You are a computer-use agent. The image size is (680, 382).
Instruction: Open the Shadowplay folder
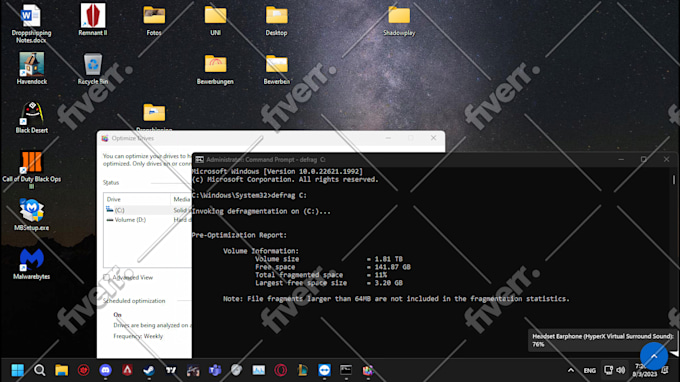(x=399, y=20)
